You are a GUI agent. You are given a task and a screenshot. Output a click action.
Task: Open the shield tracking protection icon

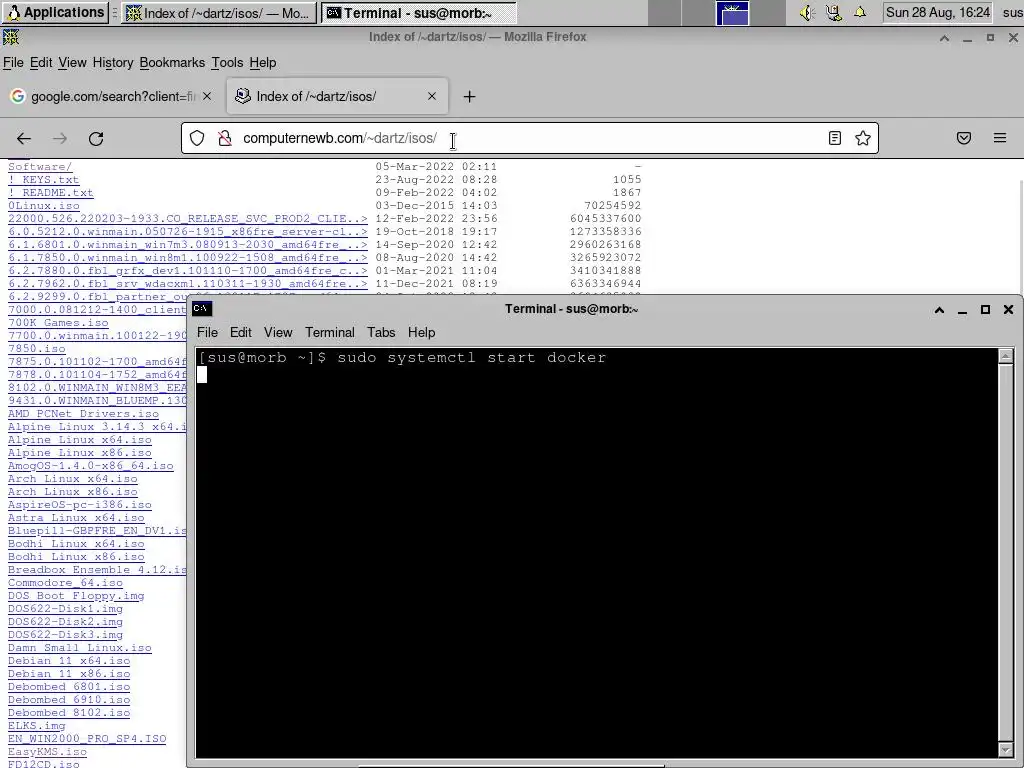197,138
